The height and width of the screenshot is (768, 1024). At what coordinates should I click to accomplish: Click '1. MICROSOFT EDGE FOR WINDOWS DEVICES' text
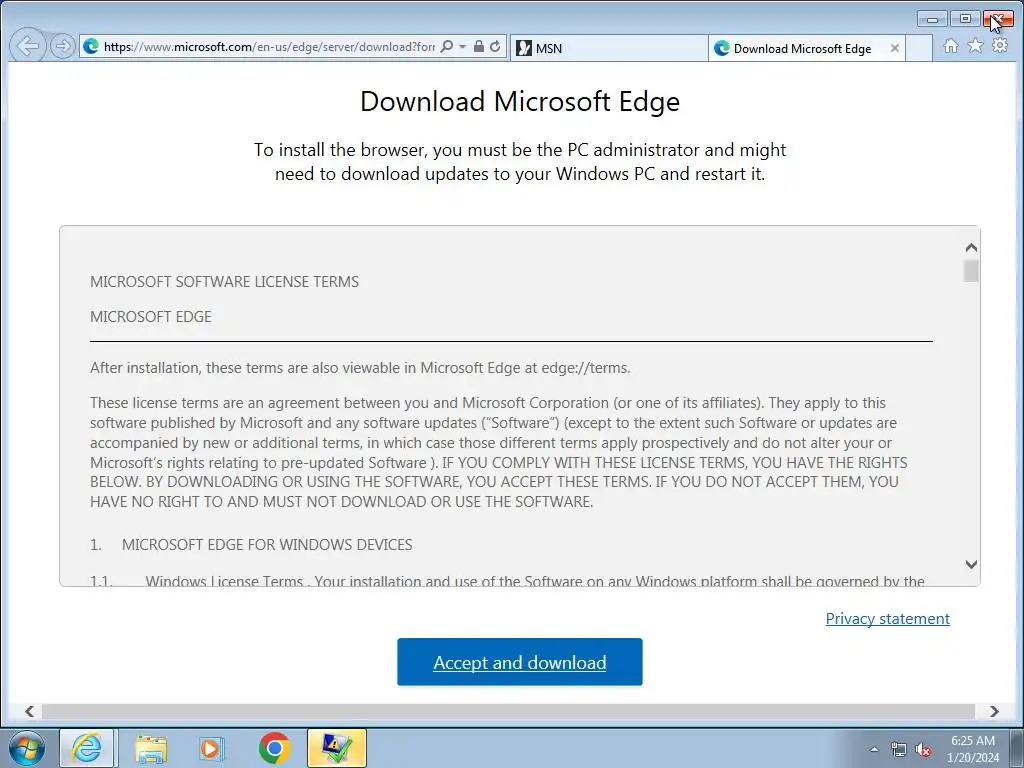[x=251, y=545]
